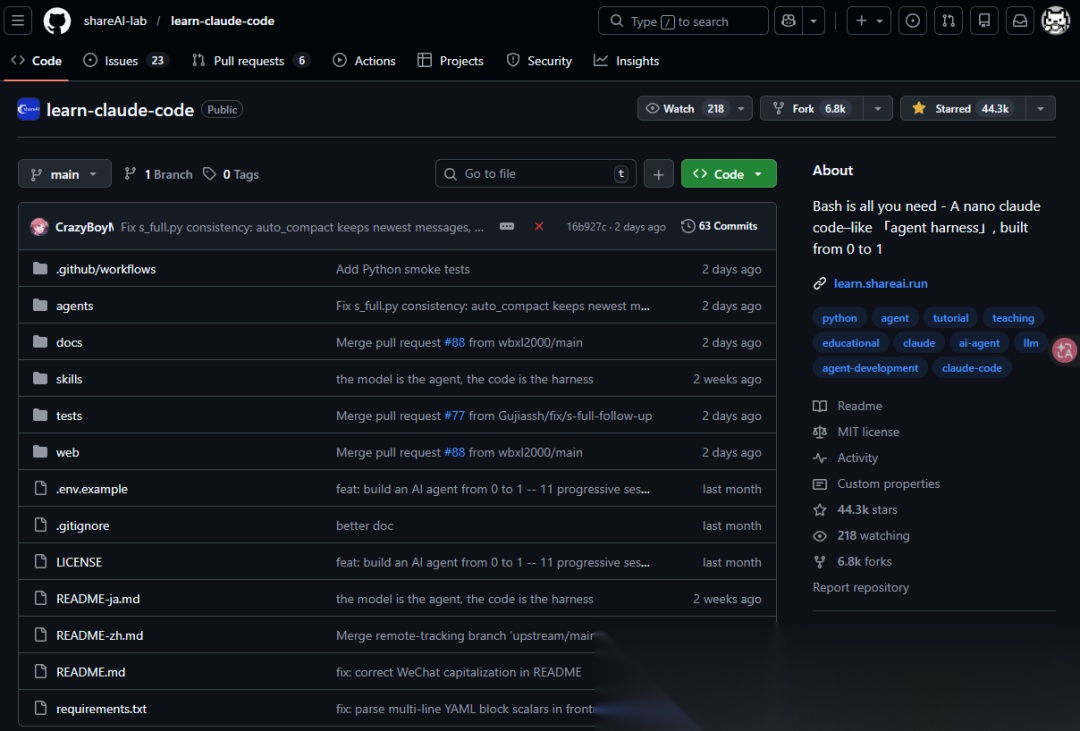This screenshot has width=1080, height=731.
Task: Open the issues inbox icon in header
Action: [x=913, y=21]
